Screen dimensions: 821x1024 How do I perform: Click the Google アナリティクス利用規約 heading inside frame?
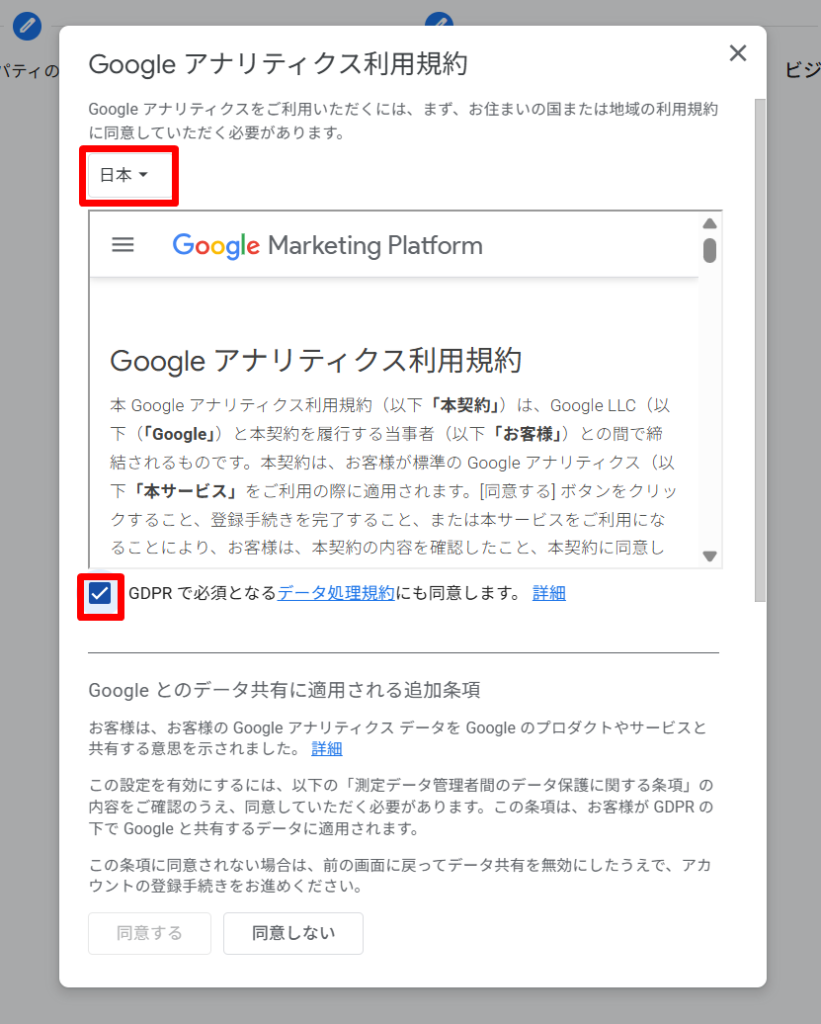(x=315, y=360)
